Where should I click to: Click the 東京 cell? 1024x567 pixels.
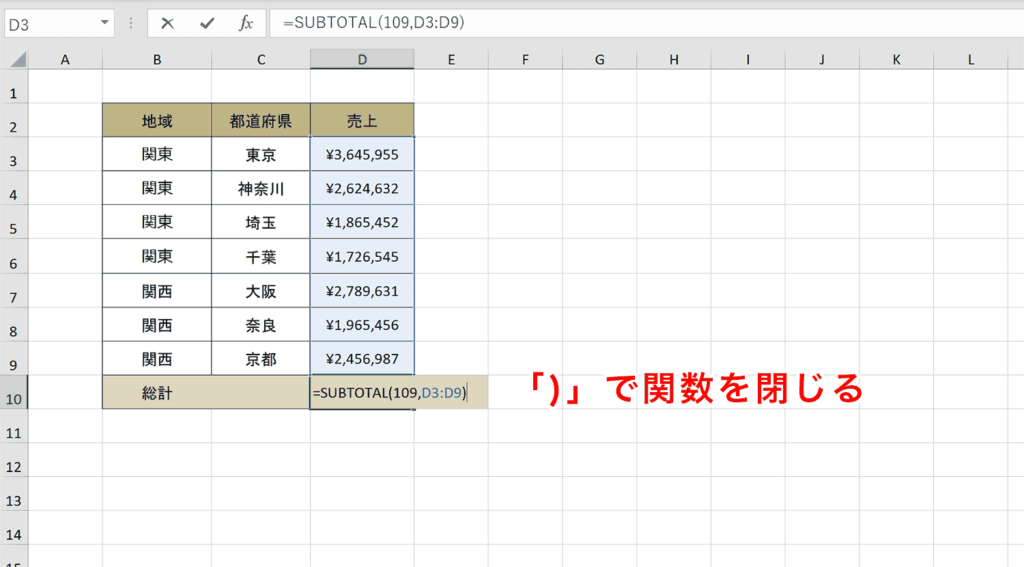(x=261, y=155)
